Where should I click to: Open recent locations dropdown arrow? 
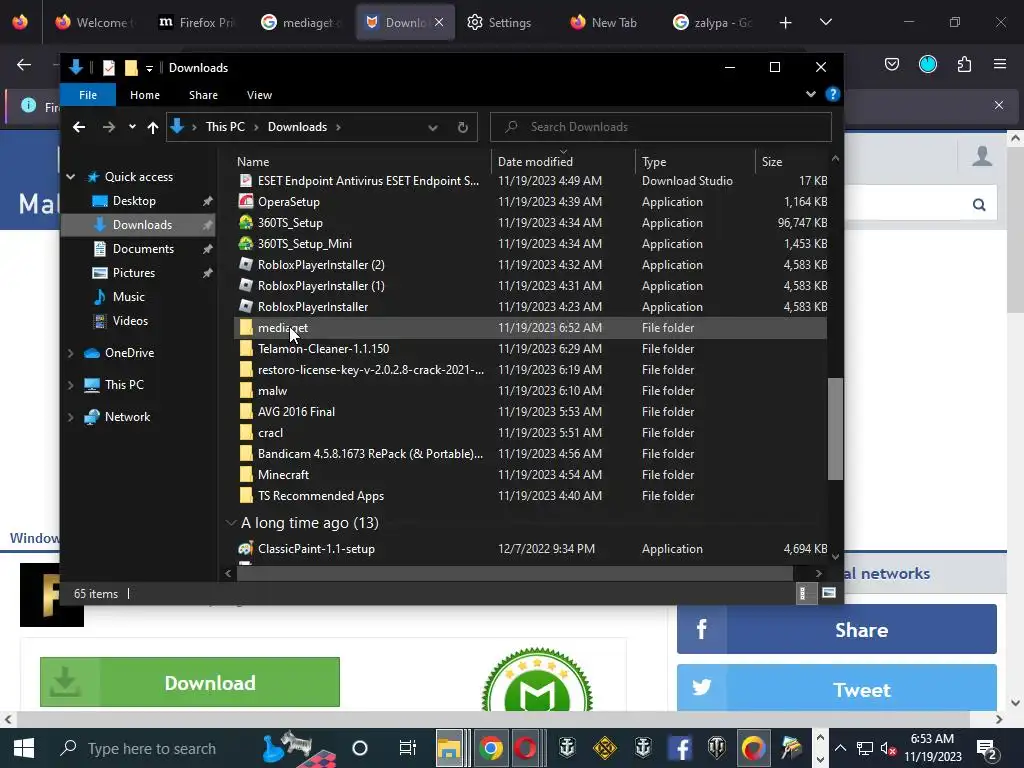(x=132, y=127)
